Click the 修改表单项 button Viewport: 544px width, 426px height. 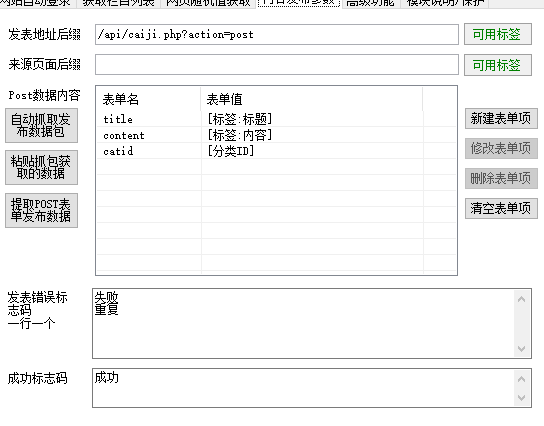tap(501, 148)
